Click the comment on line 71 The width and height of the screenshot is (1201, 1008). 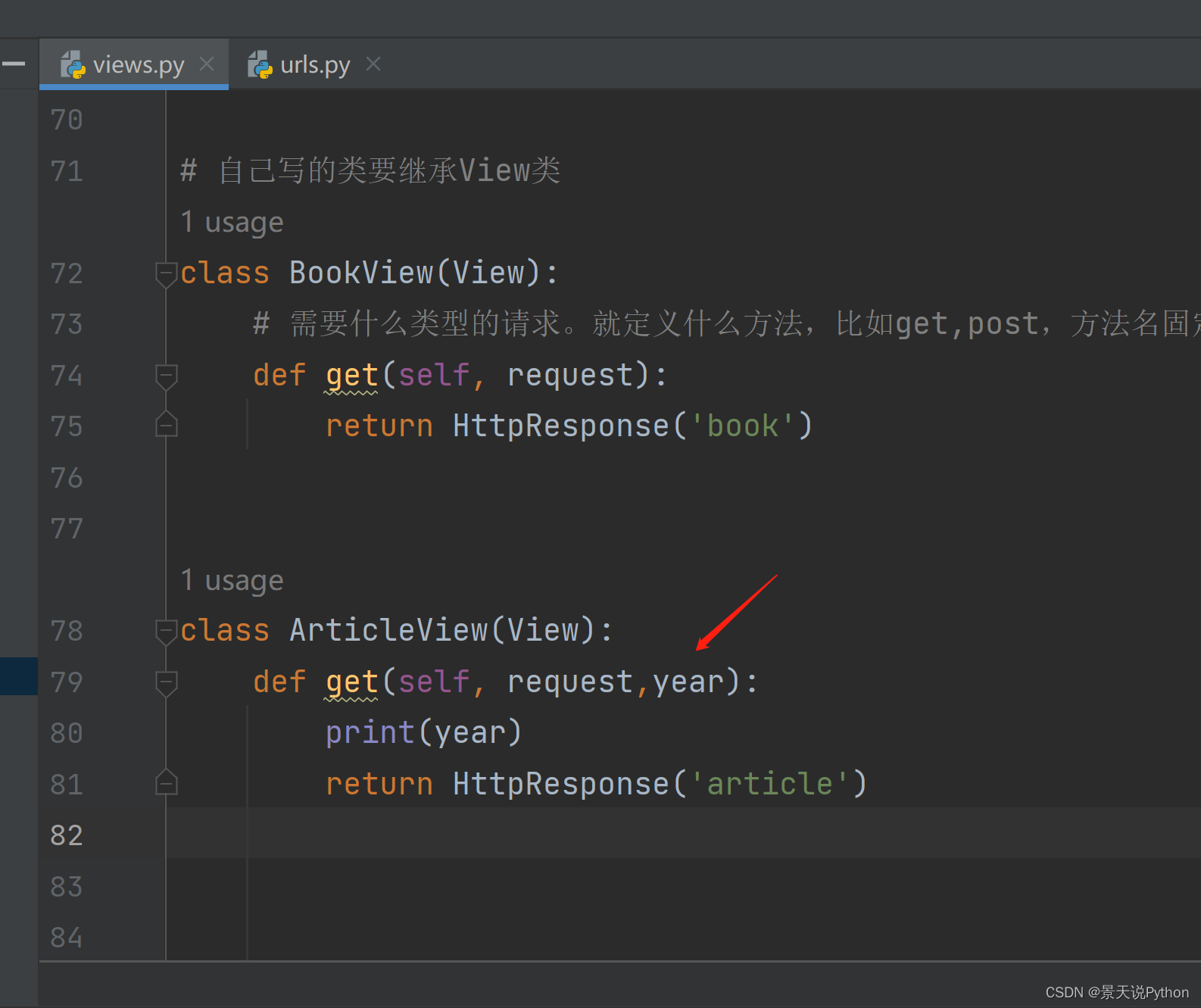pos(370,170)
